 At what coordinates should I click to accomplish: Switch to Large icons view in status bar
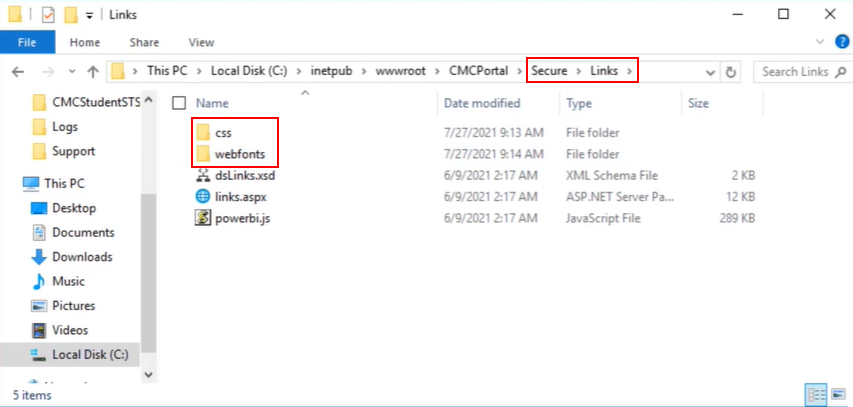click(x=836, y=394)
